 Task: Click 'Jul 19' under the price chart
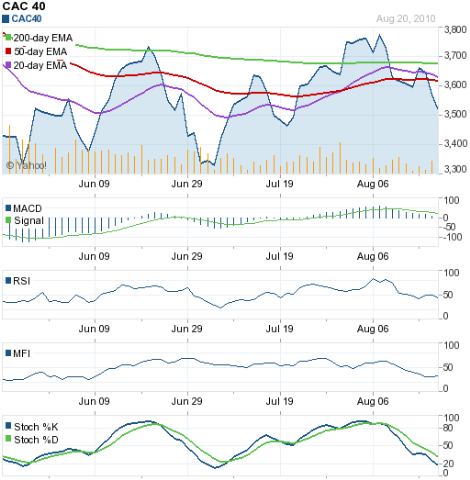[x=279, y=184]
